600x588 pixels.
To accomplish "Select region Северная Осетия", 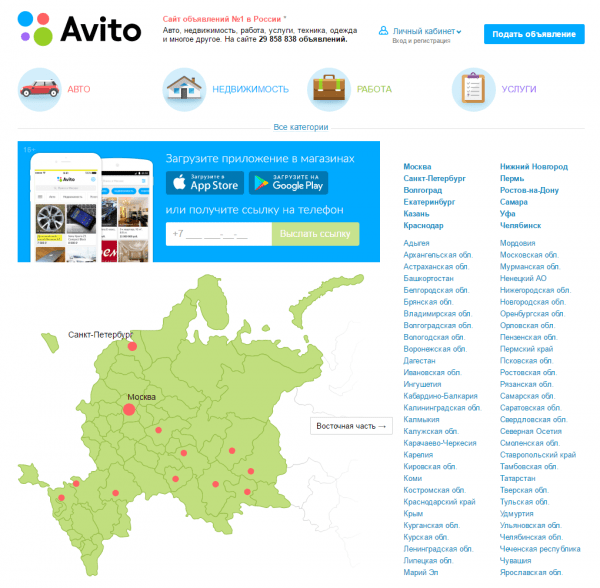I will pos(531,432).
